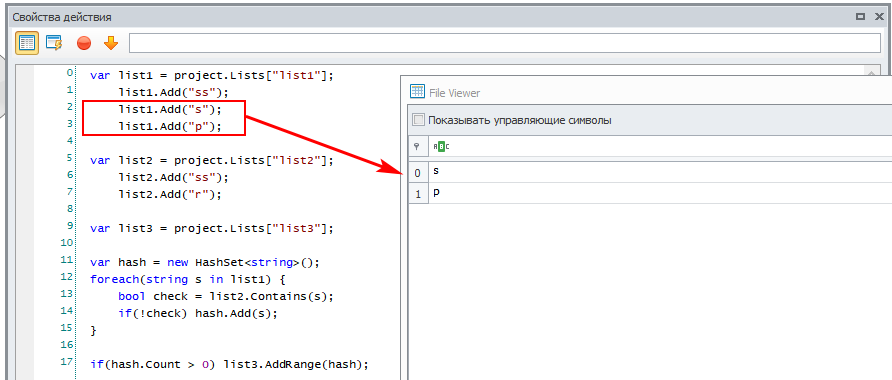The image size is (892, 380).
Task: Click the empty input field in toolbar
Action: tap(505, 43)
